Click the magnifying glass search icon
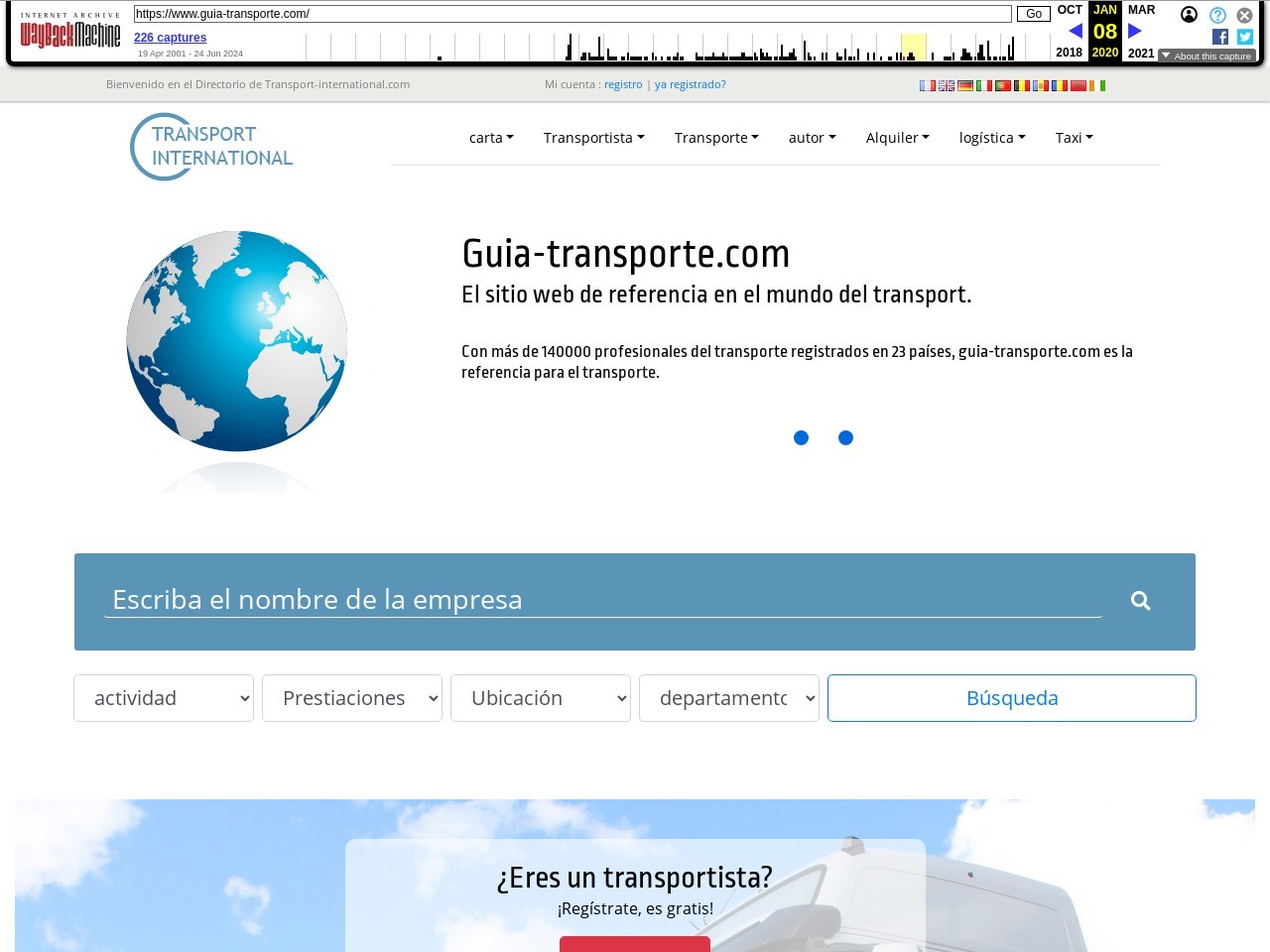This screenshot has height=952, width=1270. 1140,601
